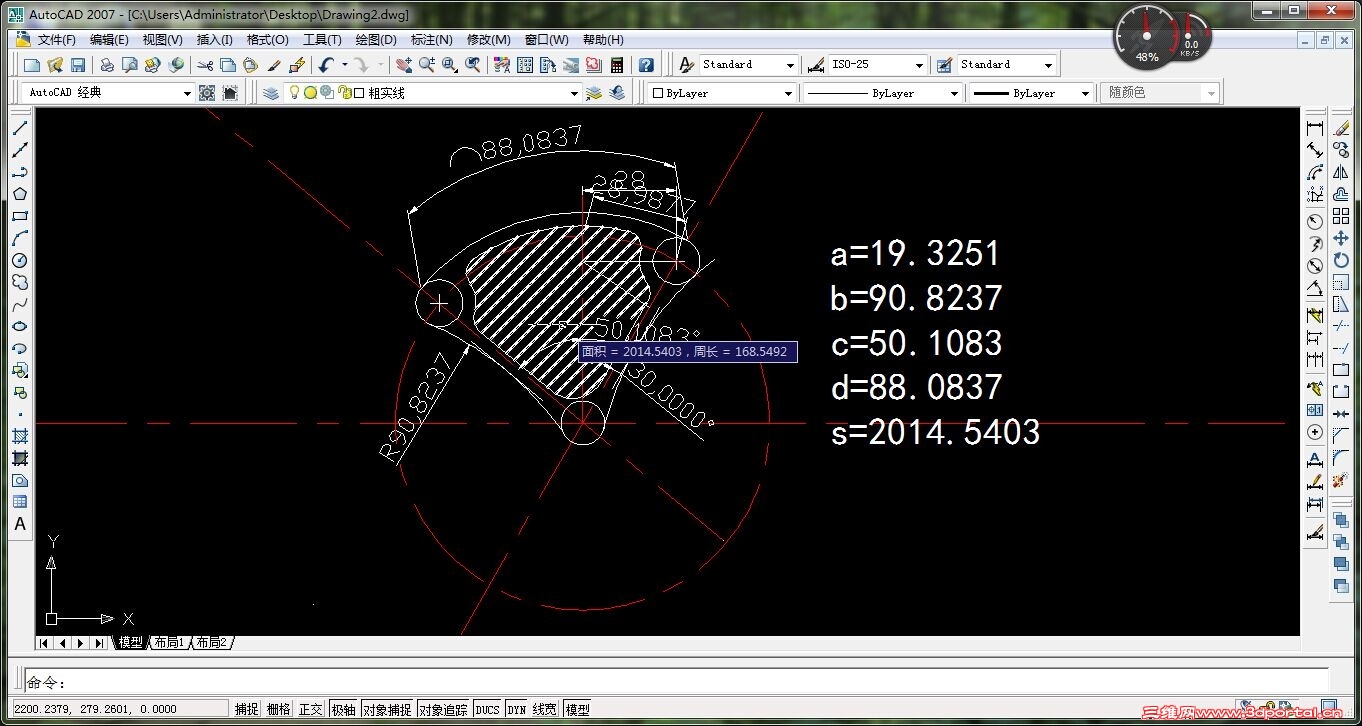1362x726 pixels.
Task: Select the Rectangle draw tool
Action: tap(20, 216)
